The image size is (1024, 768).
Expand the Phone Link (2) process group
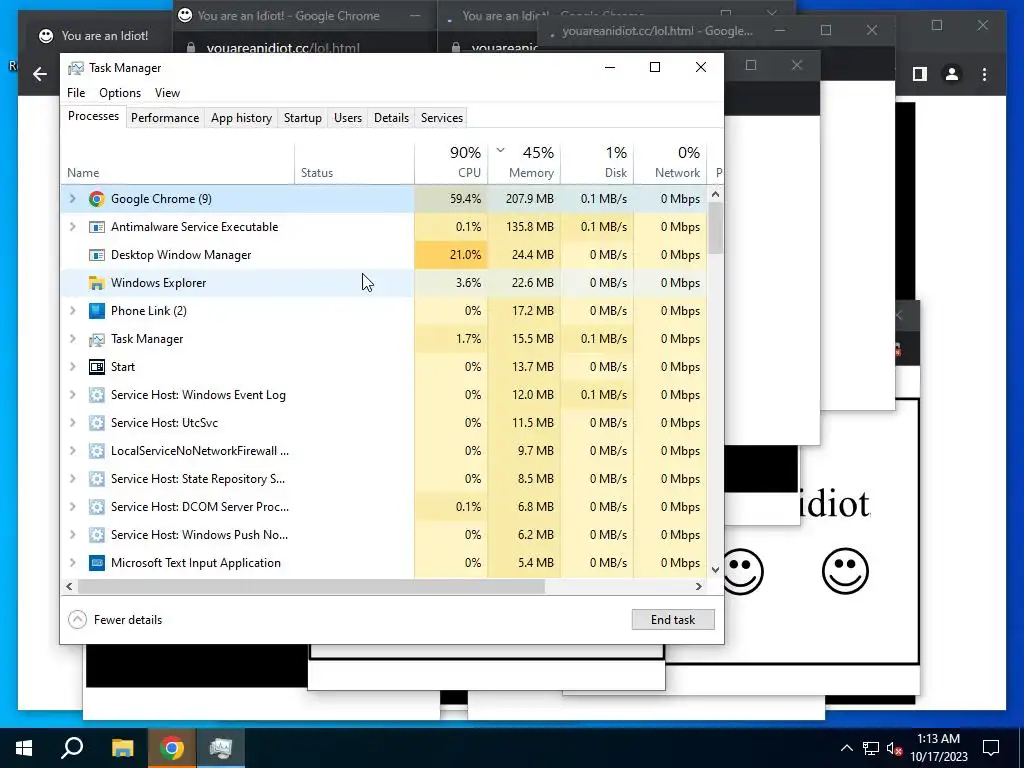72,311
